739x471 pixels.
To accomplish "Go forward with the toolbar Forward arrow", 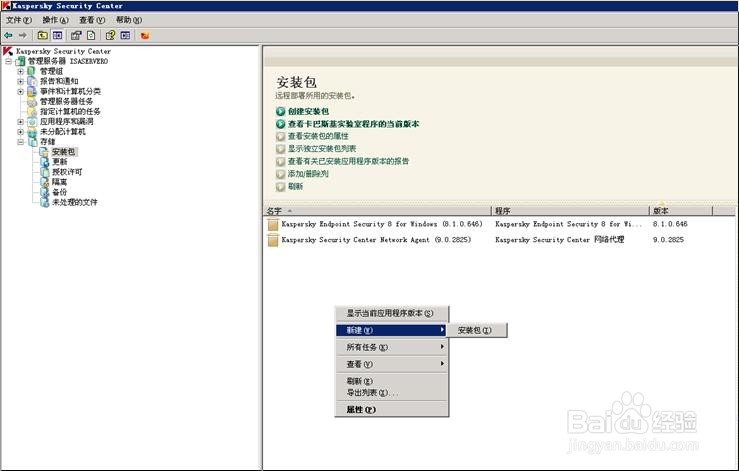I will pyautogui.click(x=23, y=35).
